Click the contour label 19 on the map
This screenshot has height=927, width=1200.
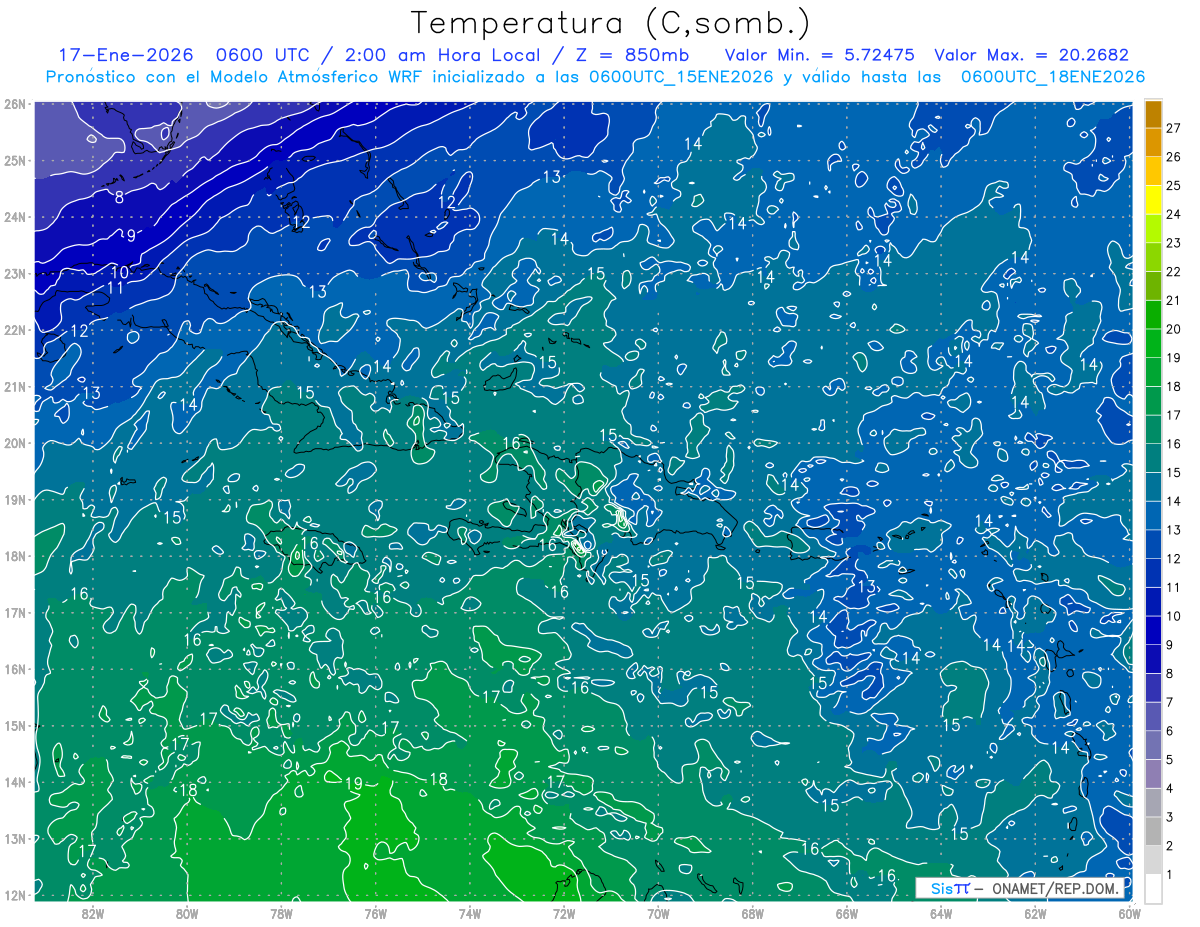353,784
